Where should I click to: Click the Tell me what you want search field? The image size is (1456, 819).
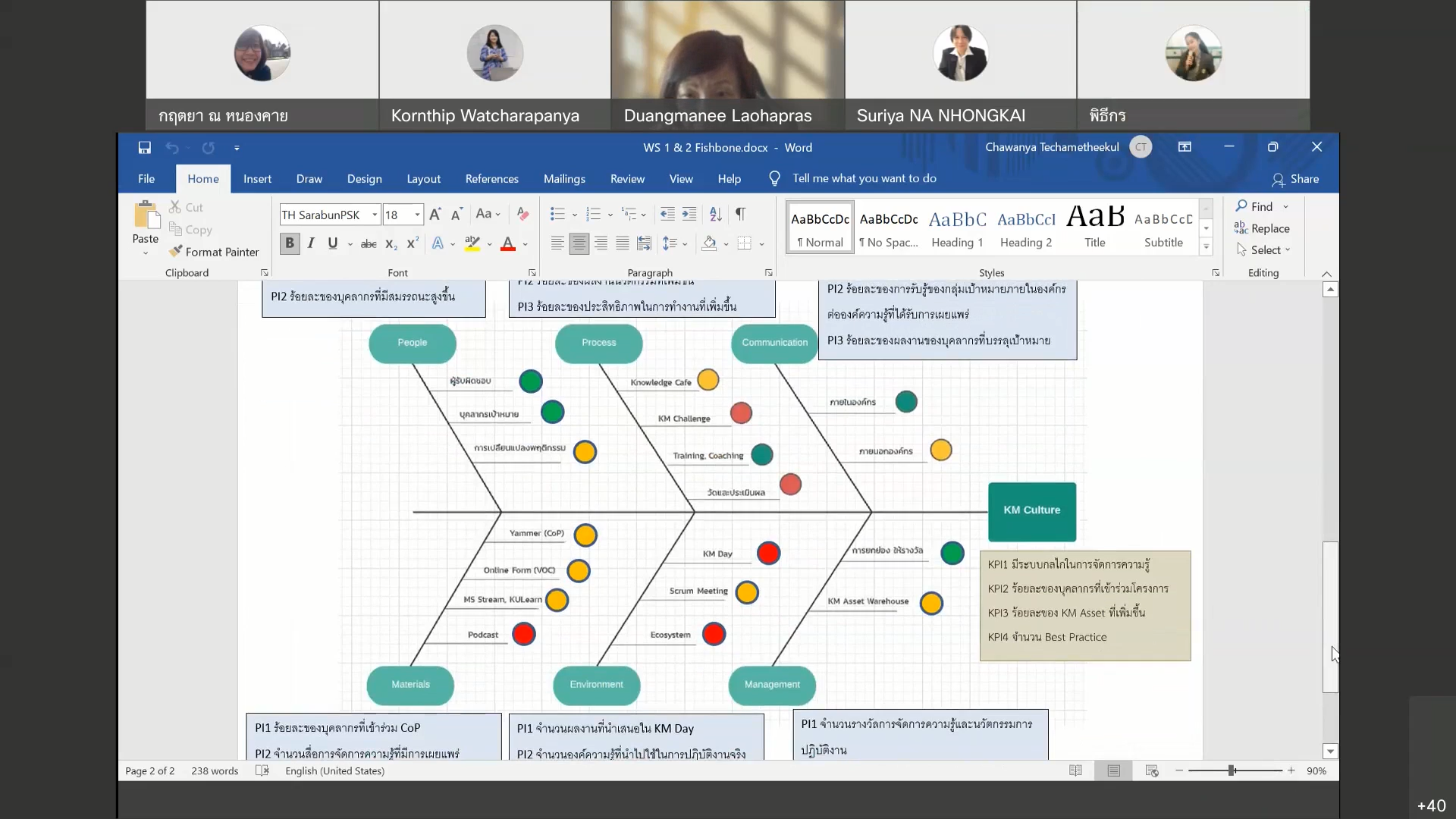[864, 178]
